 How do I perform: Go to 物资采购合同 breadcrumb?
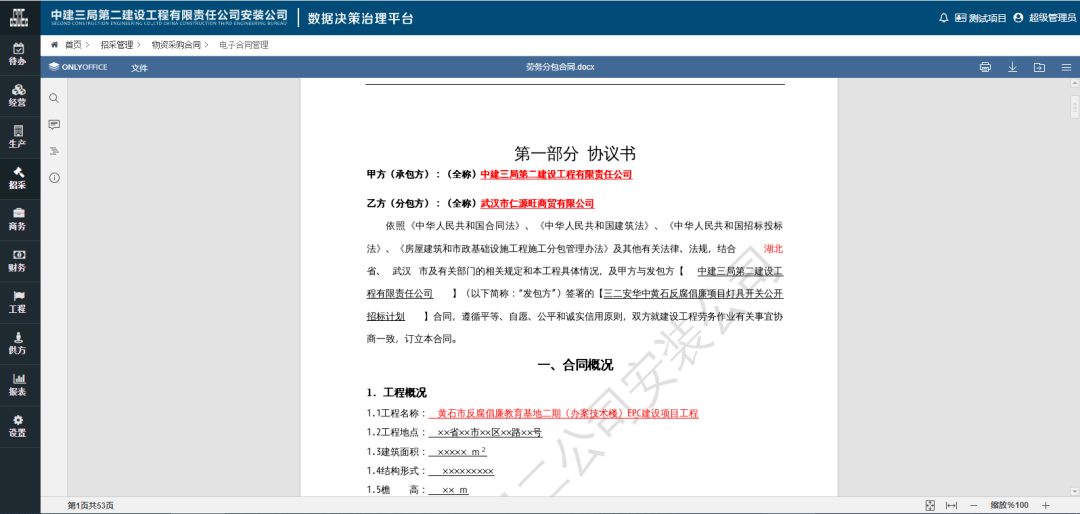click(x=176, y=45)
